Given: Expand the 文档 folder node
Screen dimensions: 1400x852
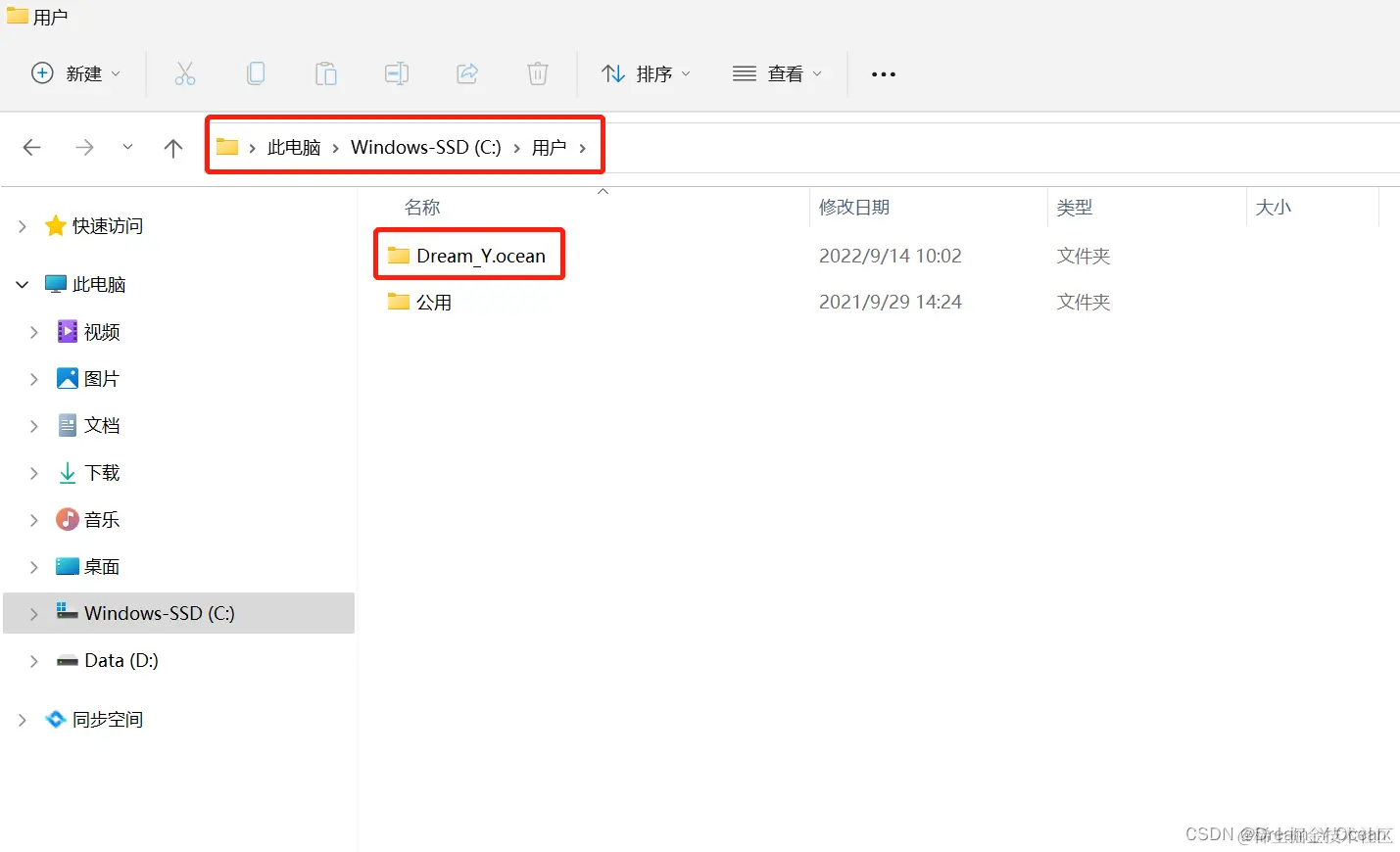Looking at the screenshot, I should 34,426.
